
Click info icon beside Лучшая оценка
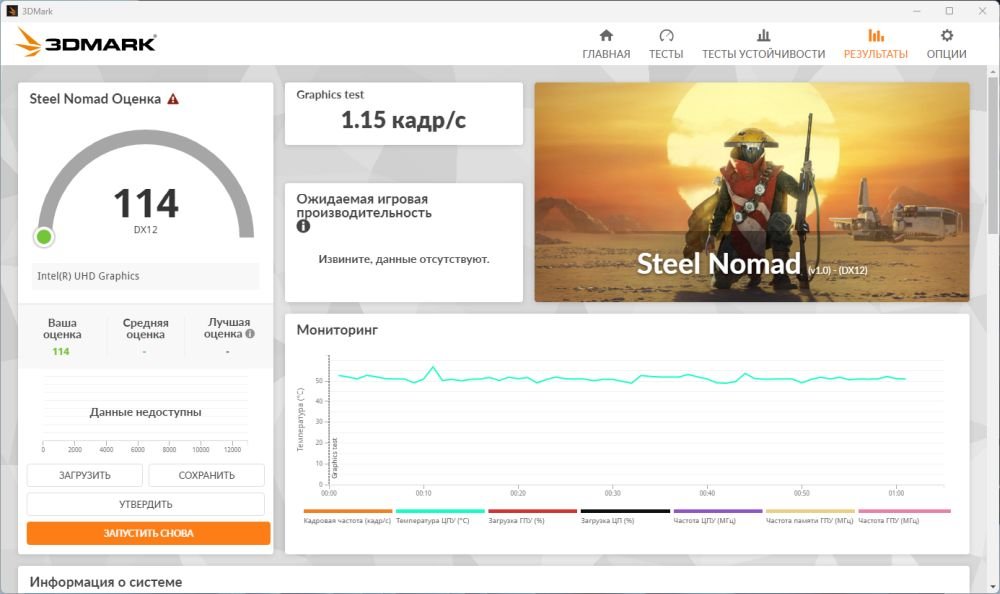click(x=250, y=333)
